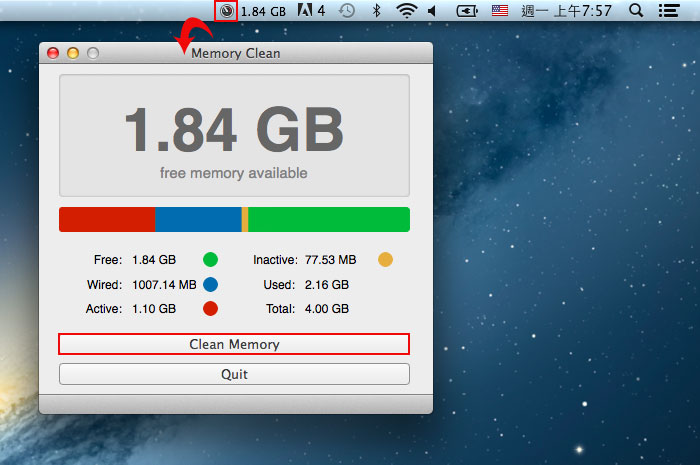Click the green Free segment of memory bar

pyautogui.click(x=329, y=219)
